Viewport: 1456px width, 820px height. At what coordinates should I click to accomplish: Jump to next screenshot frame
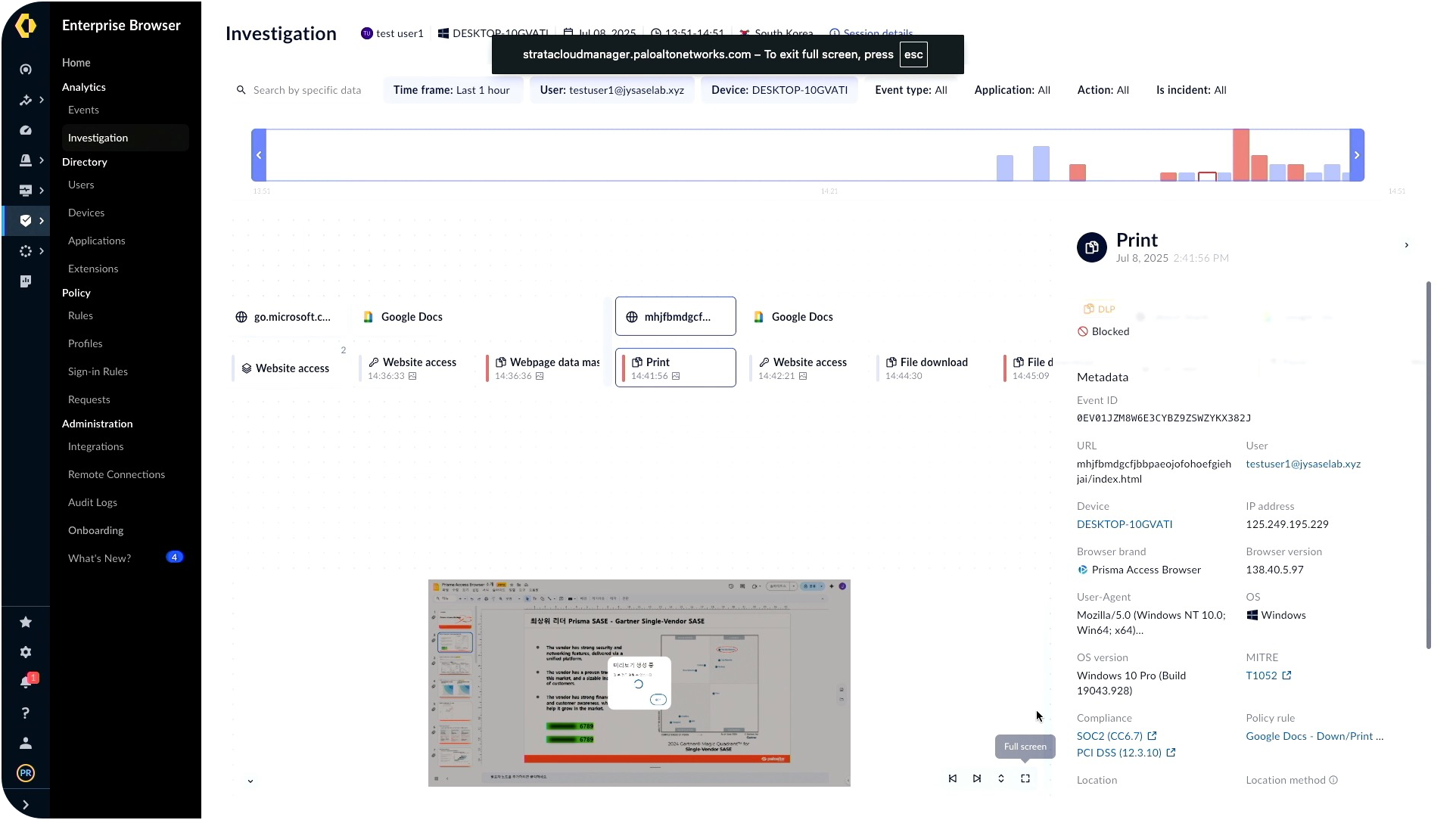tap(977, 778)
